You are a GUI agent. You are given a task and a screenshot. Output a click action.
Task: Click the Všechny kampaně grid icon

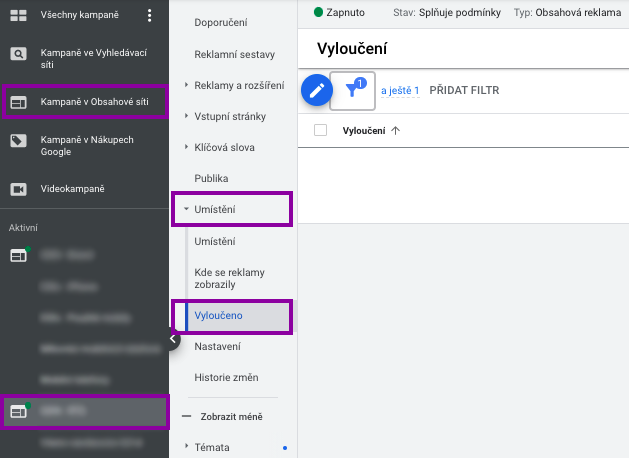[x=18, y=15]
